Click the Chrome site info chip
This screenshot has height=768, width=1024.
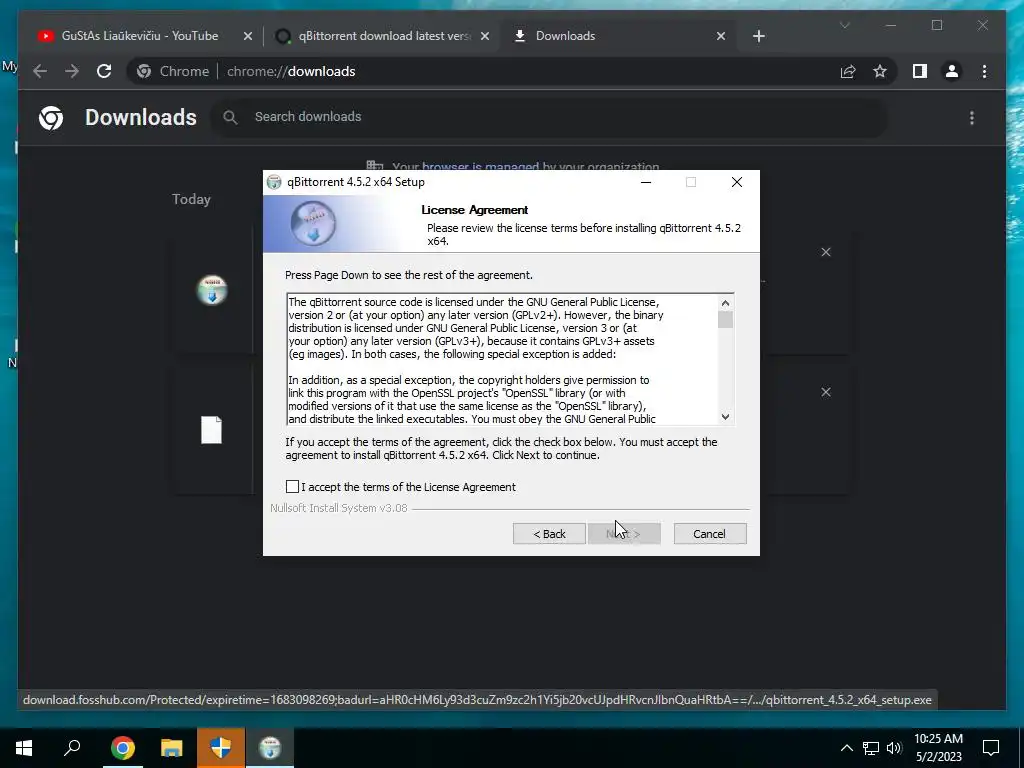tap(173, 71)
